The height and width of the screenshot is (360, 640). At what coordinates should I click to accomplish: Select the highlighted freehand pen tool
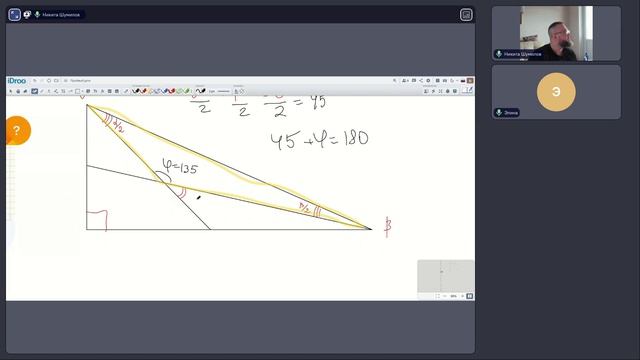coord(35,91)
